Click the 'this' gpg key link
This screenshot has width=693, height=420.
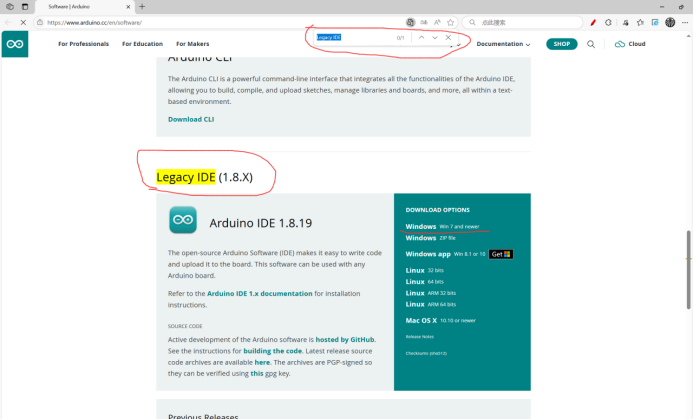click(257, 374)
